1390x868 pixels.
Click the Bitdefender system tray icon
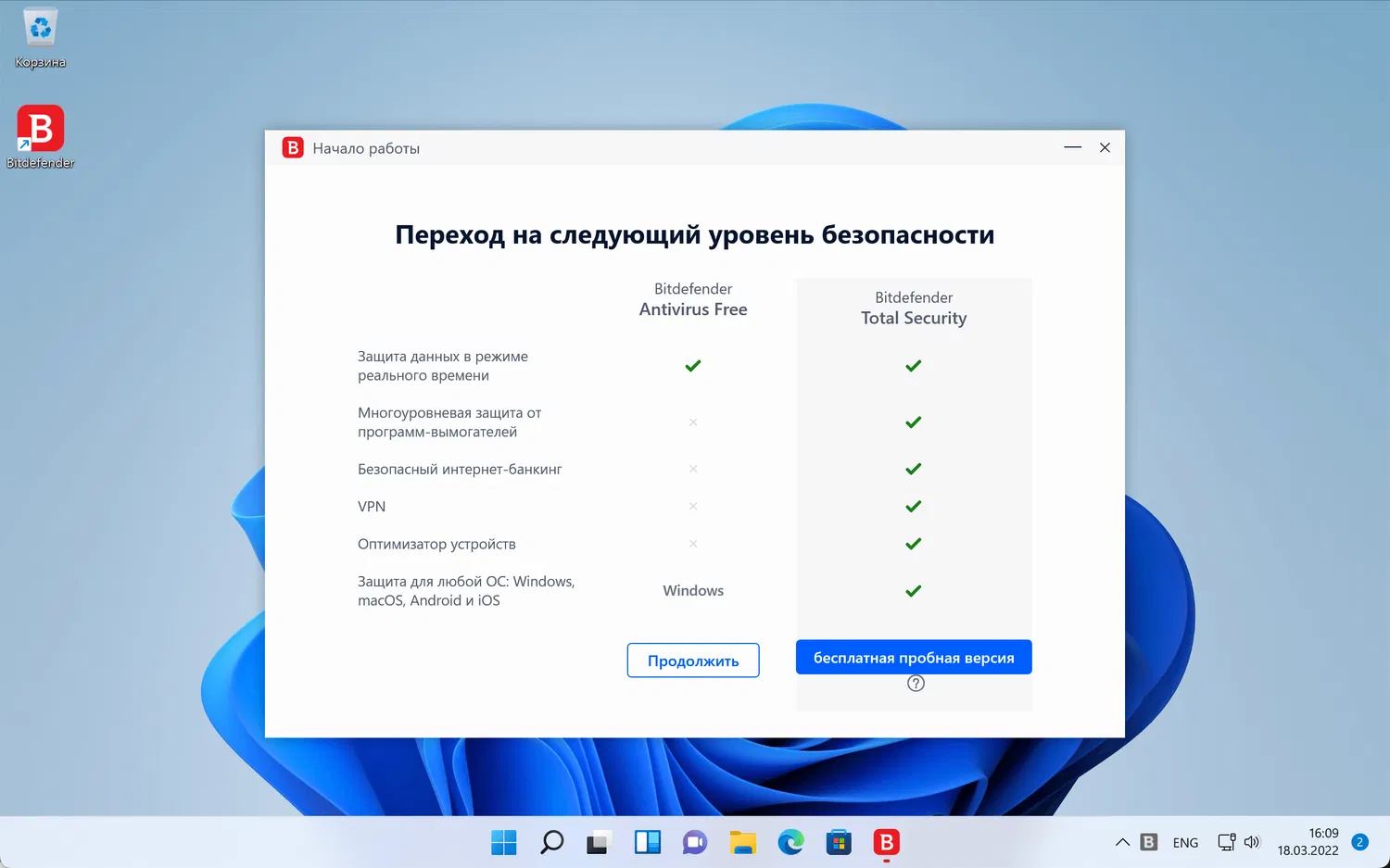(x=1149, y=842)
